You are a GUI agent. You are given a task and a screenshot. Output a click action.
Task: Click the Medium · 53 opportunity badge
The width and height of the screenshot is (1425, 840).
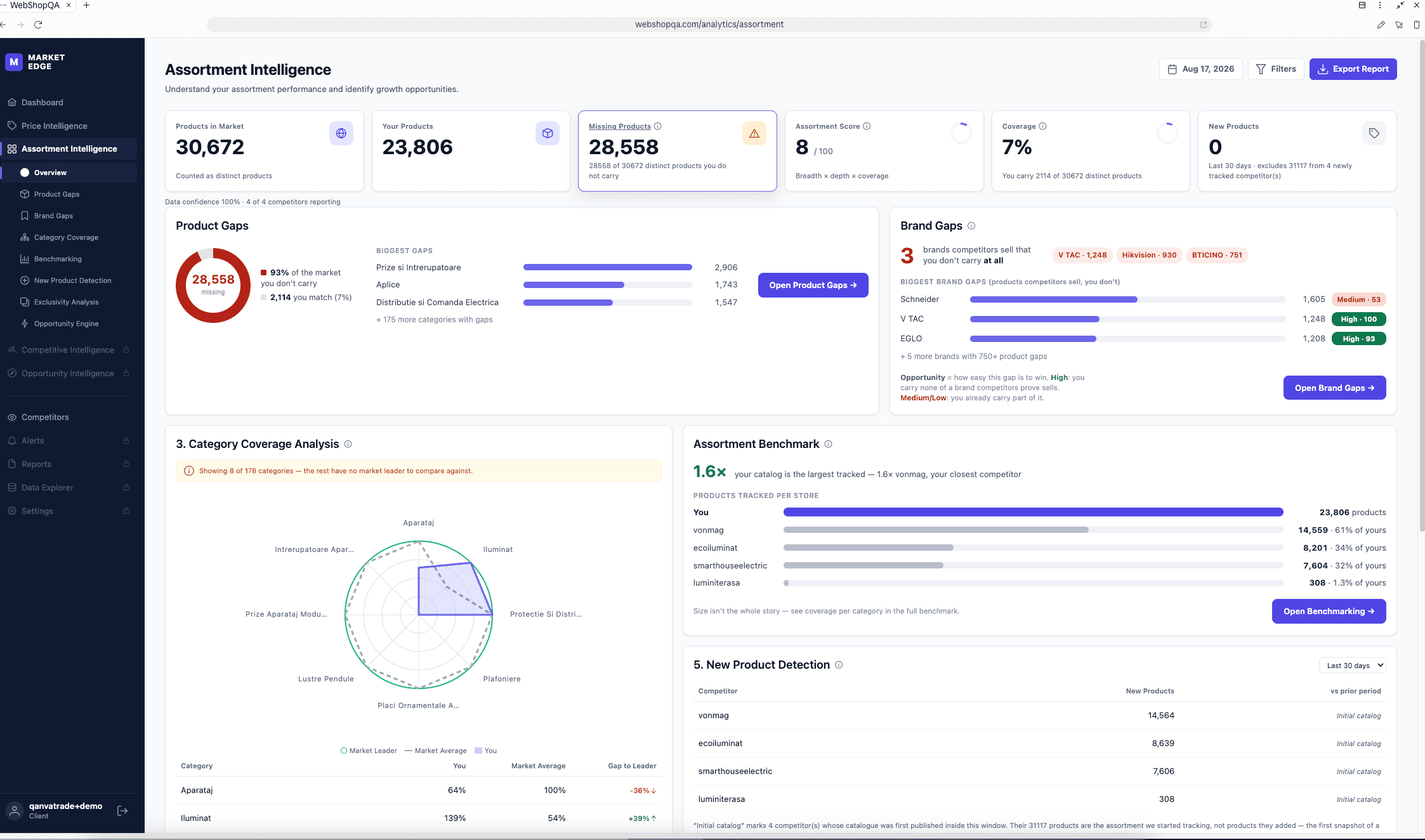point(1358,299)
